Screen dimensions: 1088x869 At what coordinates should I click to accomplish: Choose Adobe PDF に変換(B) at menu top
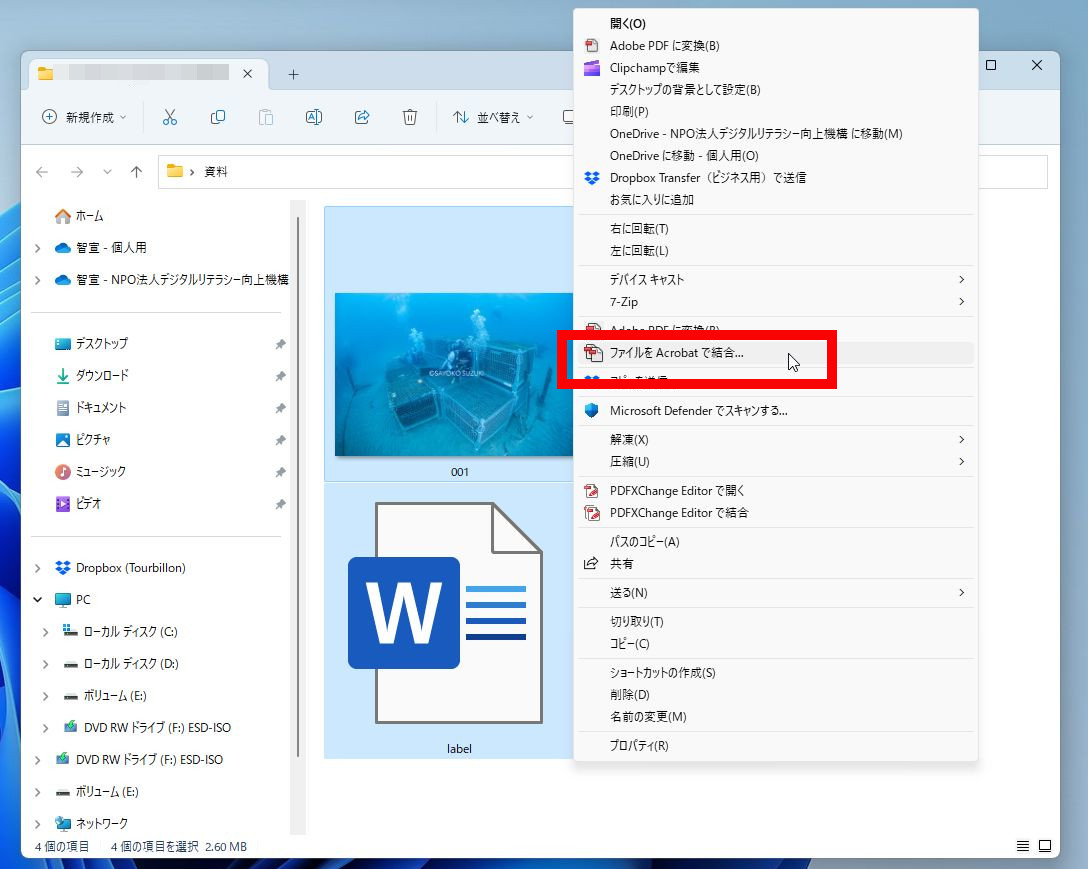776,46
